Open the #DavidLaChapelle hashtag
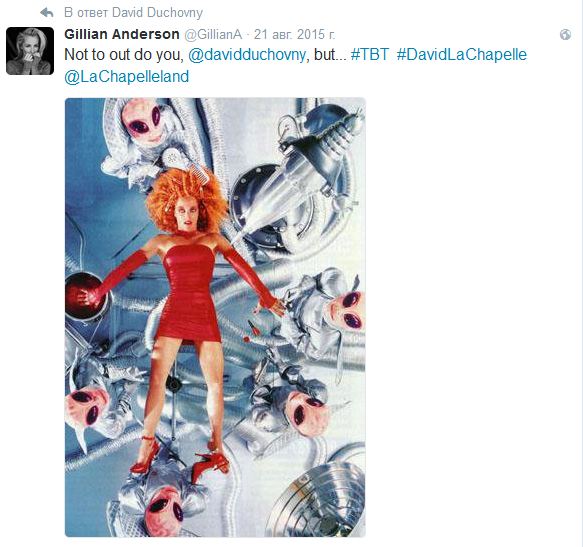The width and height of the screenshot is (583, 547). tap(462, 55)
